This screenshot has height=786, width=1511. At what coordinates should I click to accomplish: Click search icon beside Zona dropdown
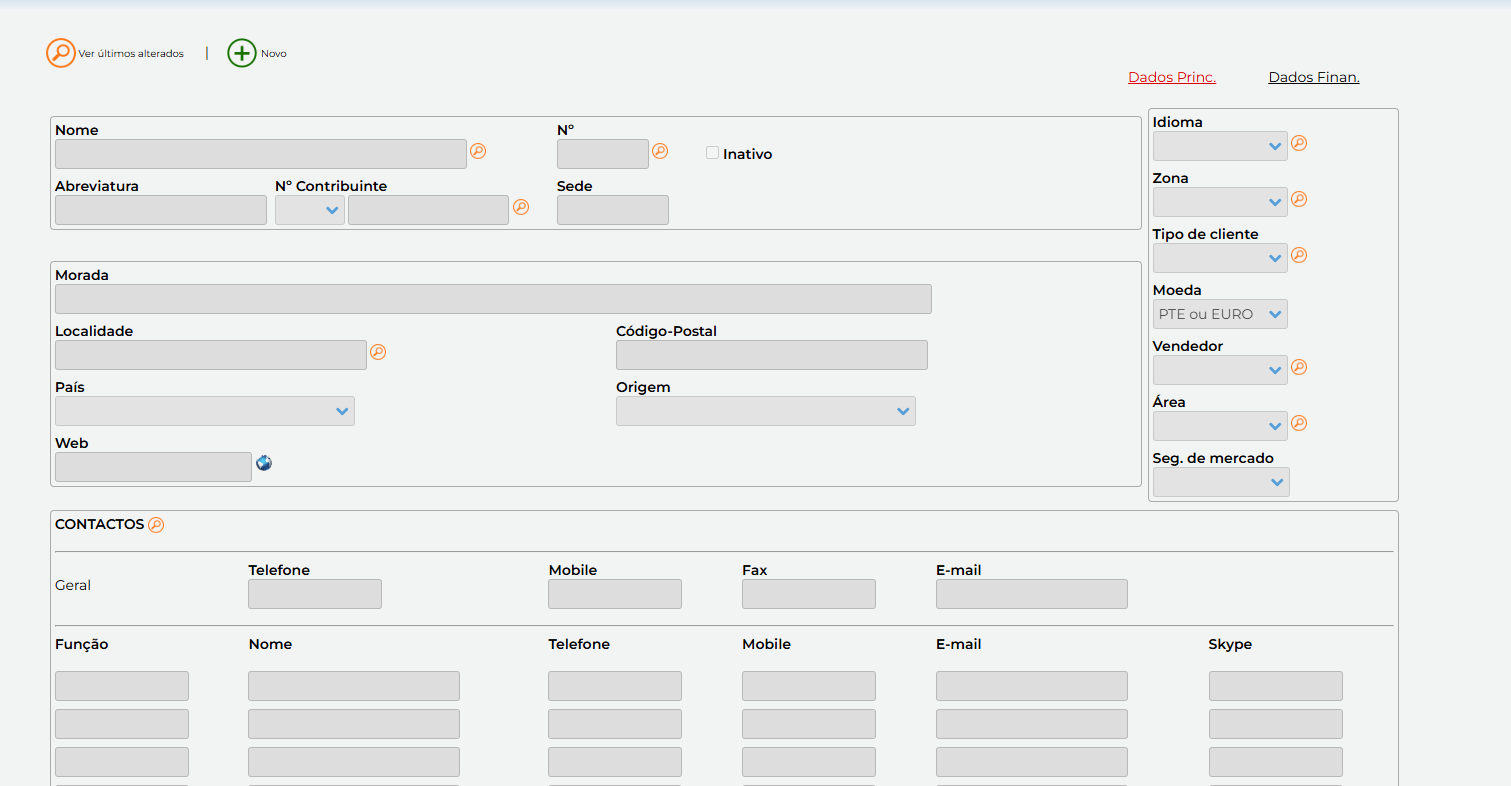tap(1299, 199)
